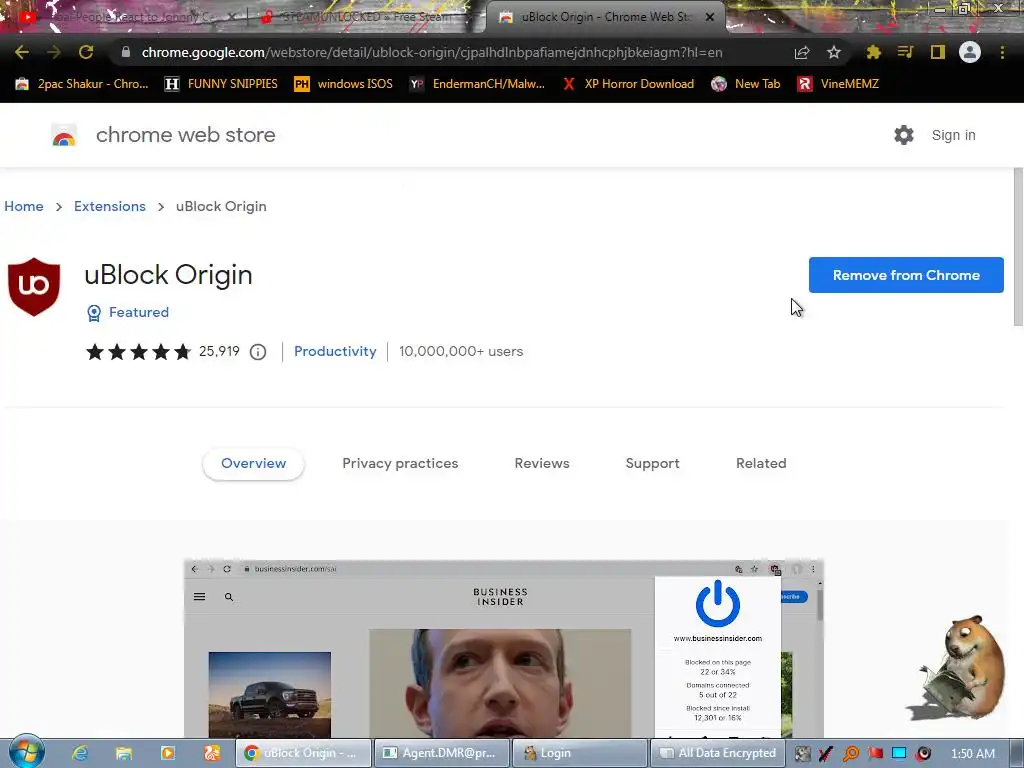Open the Reviews tab
Viewport: 1024px width, 768px height.
(542, 464)
